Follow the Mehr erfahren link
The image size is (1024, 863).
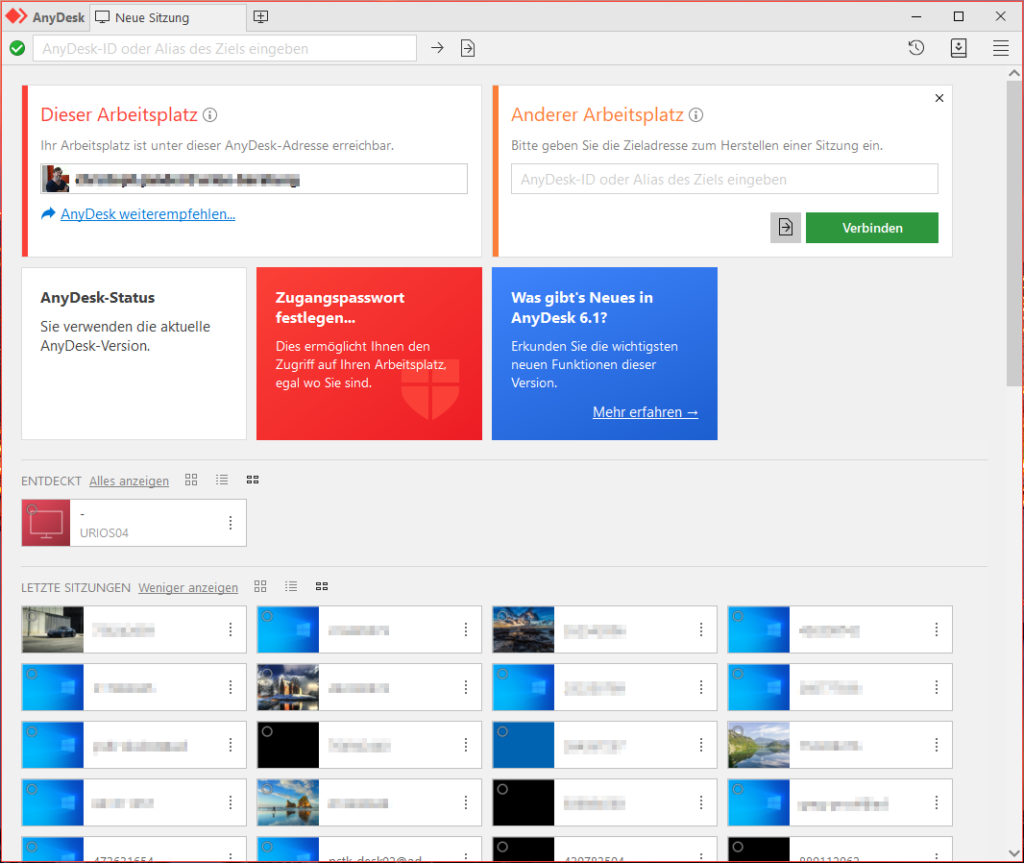(x=645, y=412)
